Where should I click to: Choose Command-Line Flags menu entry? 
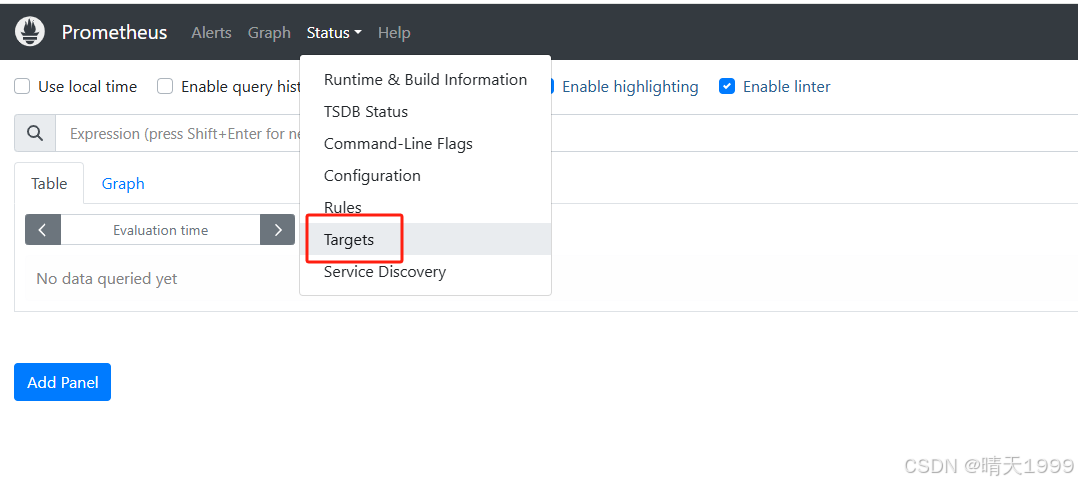coord(426,144)
